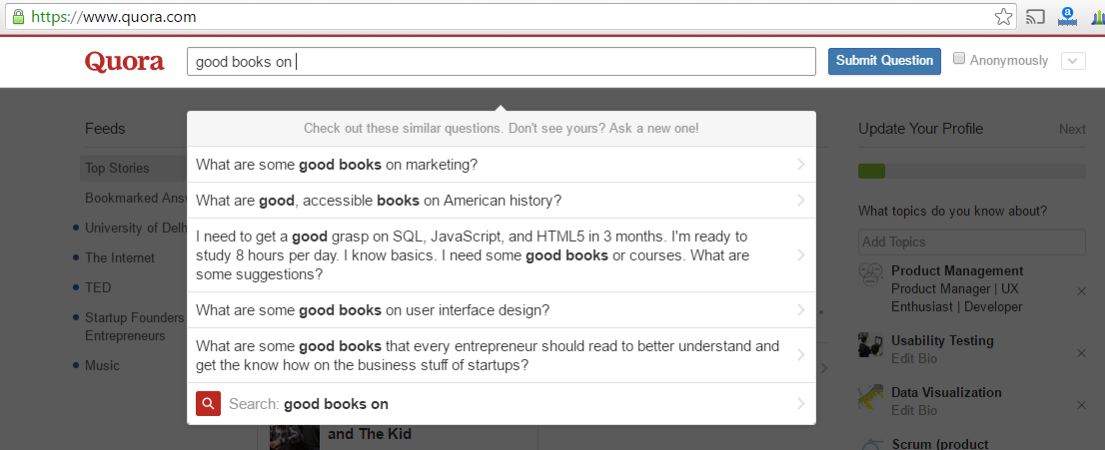Viewport: 1105px width, 450px height.
Task: Open arrow for American history books question
Action: [801, 200]
